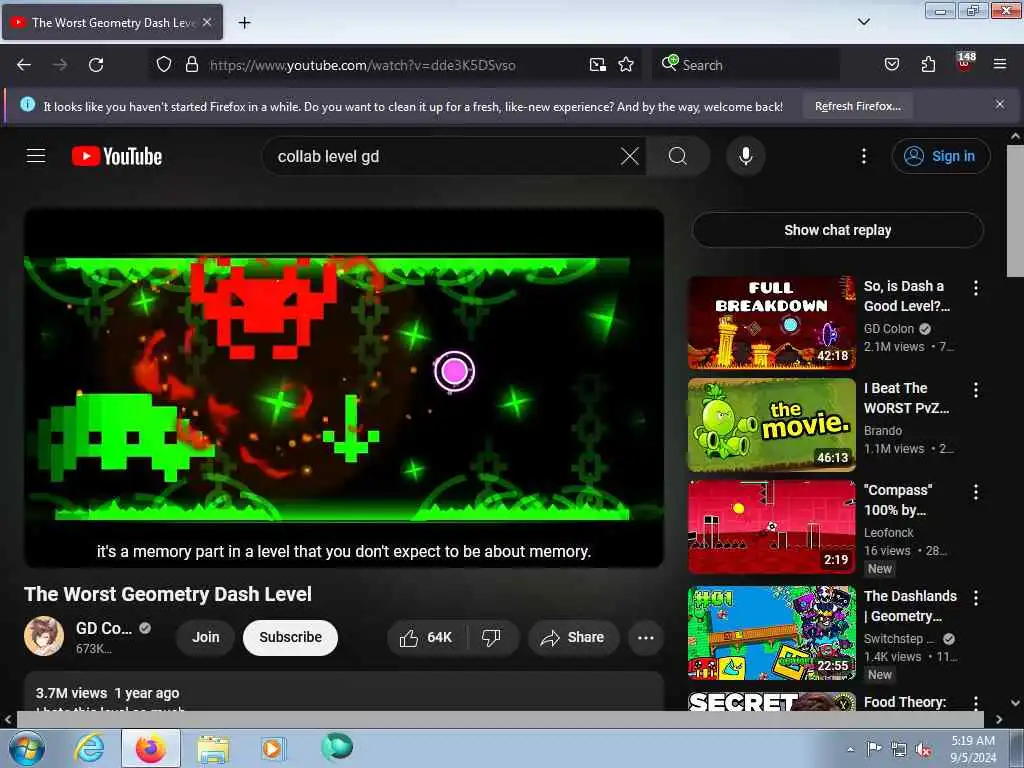Click Show chat replay button
The image size is (1024, 768).
[837, 230]
